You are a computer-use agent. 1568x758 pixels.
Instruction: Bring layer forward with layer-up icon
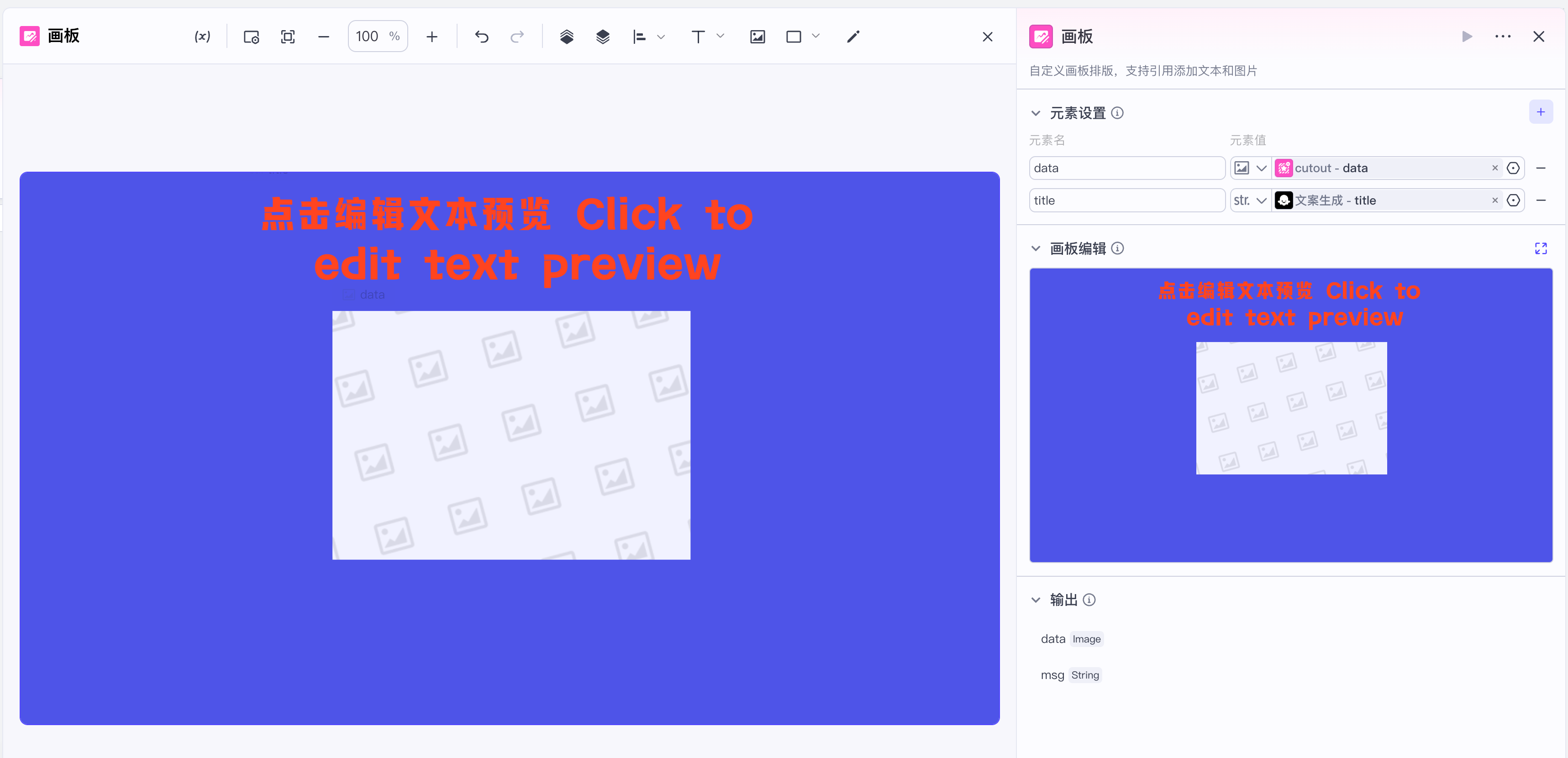[566, 37]
